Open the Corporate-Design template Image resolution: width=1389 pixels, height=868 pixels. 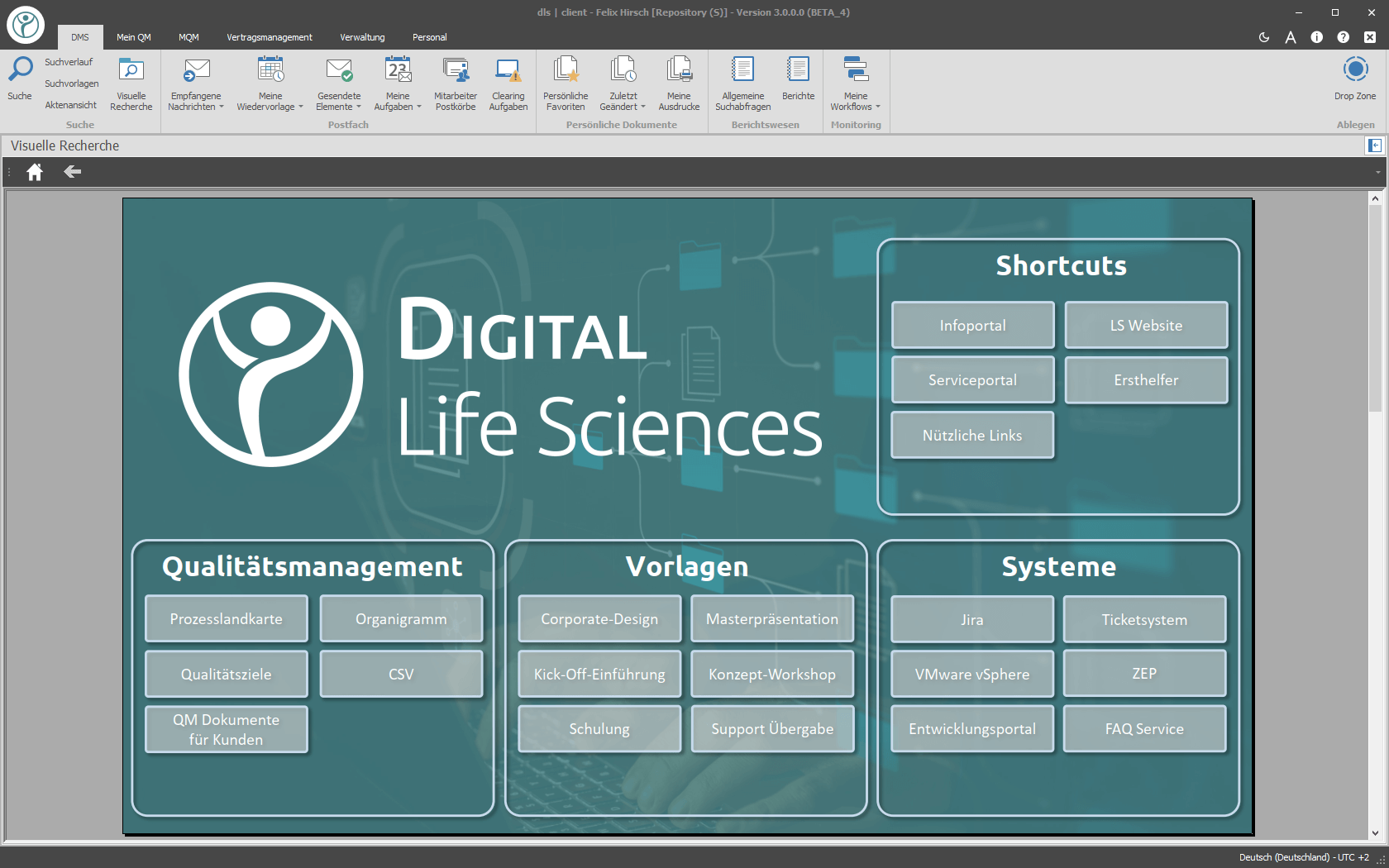pos(599,618)
